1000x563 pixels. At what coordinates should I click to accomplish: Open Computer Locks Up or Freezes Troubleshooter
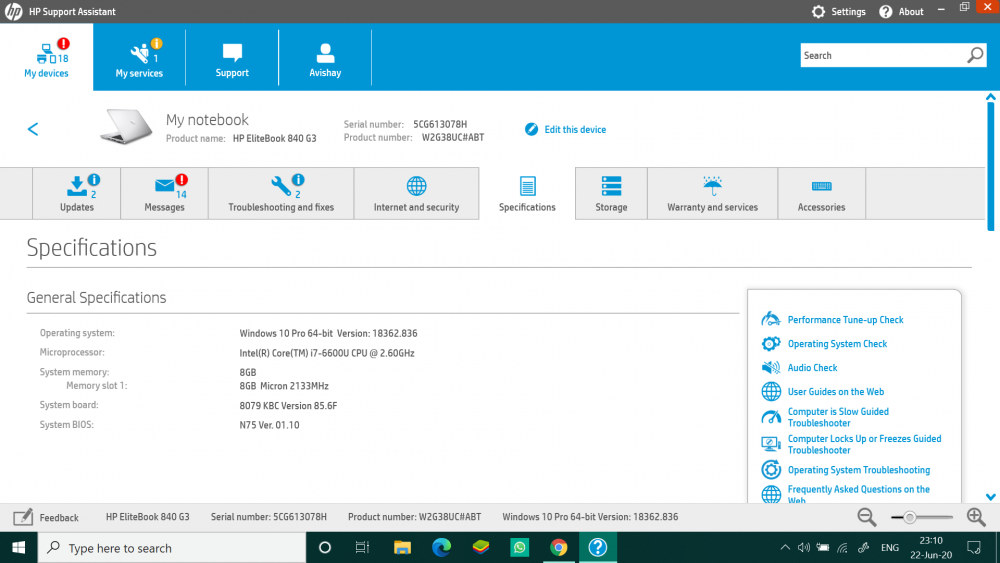point(864,444)
